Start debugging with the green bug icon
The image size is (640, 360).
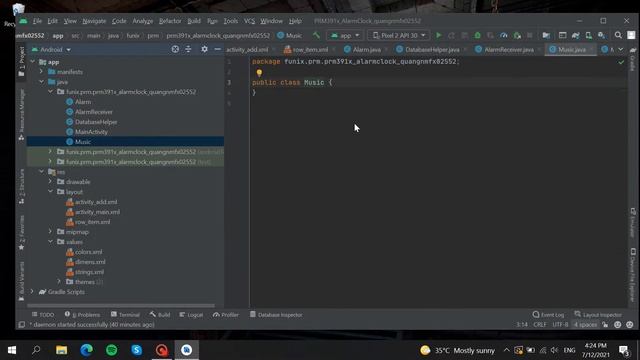tap(477, 36)
